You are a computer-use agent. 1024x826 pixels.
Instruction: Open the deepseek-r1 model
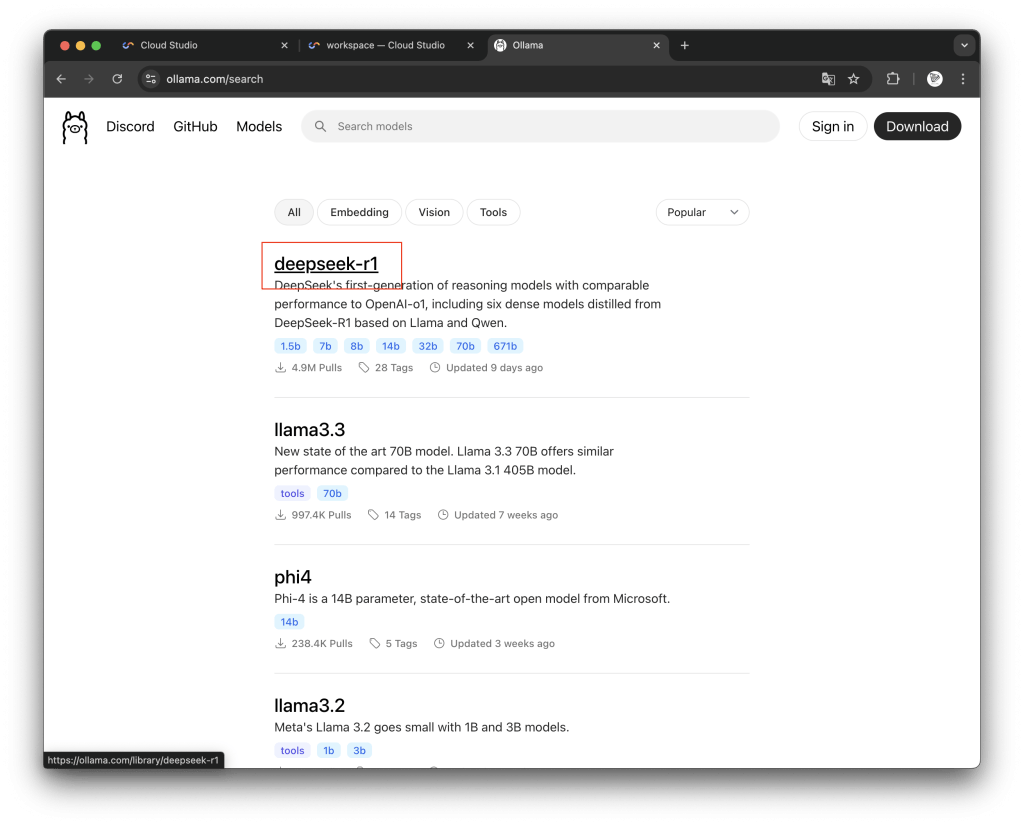click(x=326, y=264)
